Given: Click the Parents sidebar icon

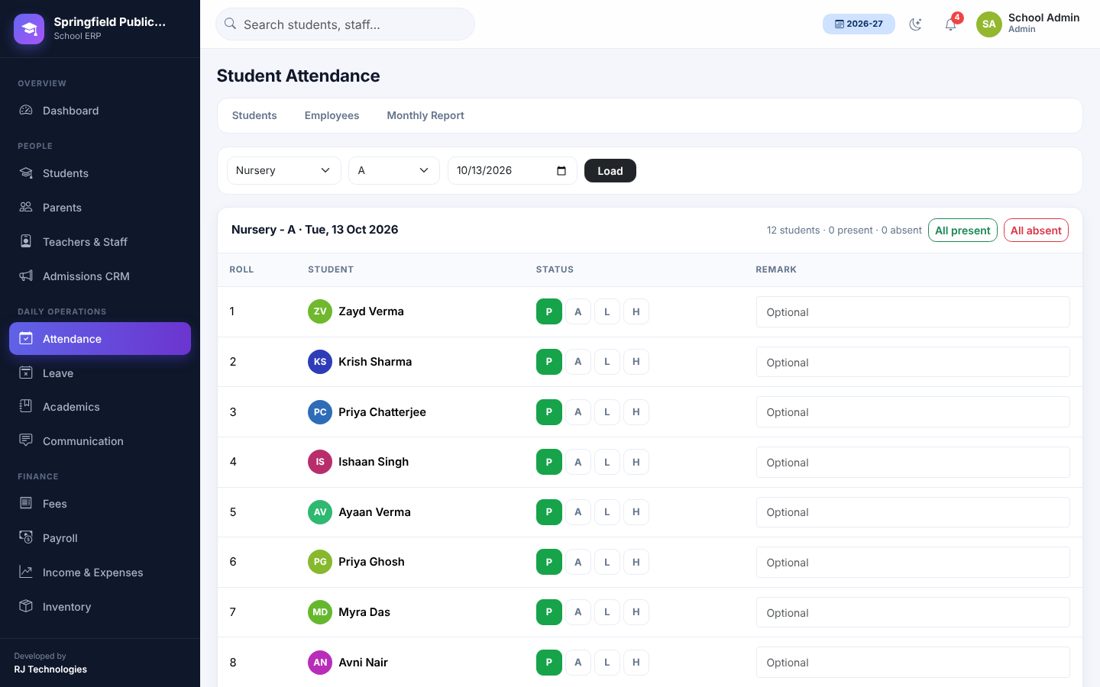Looking at the screenshot, I should [x=26, y=207].
